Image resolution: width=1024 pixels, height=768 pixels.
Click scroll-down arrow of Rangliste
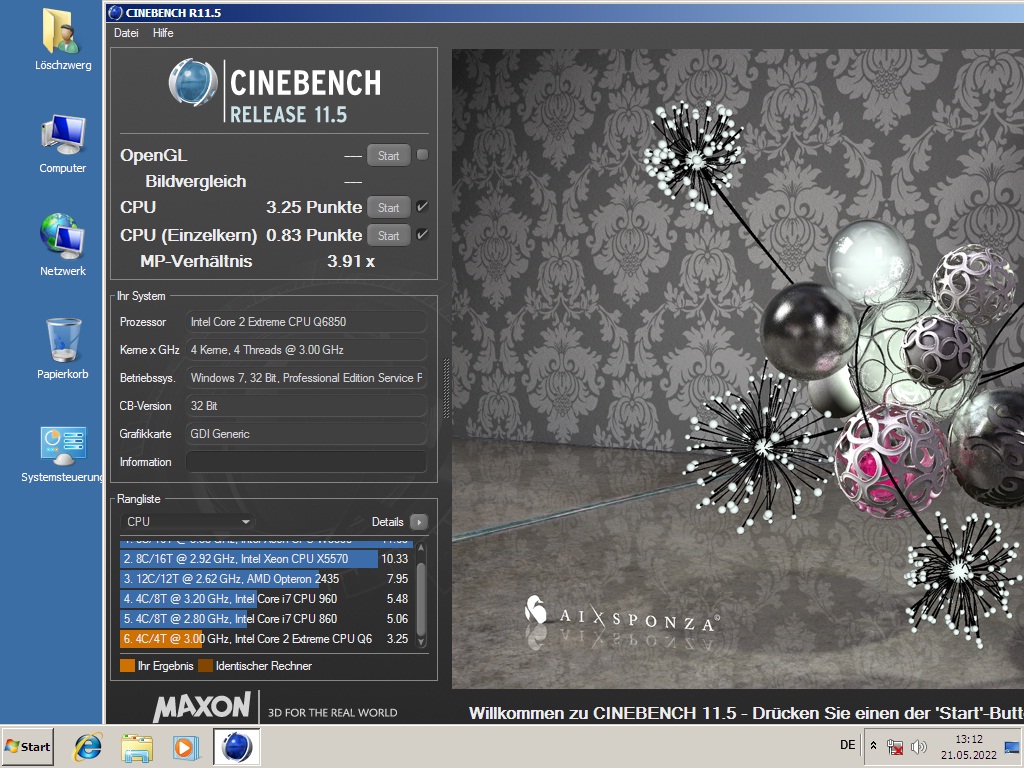421,642
